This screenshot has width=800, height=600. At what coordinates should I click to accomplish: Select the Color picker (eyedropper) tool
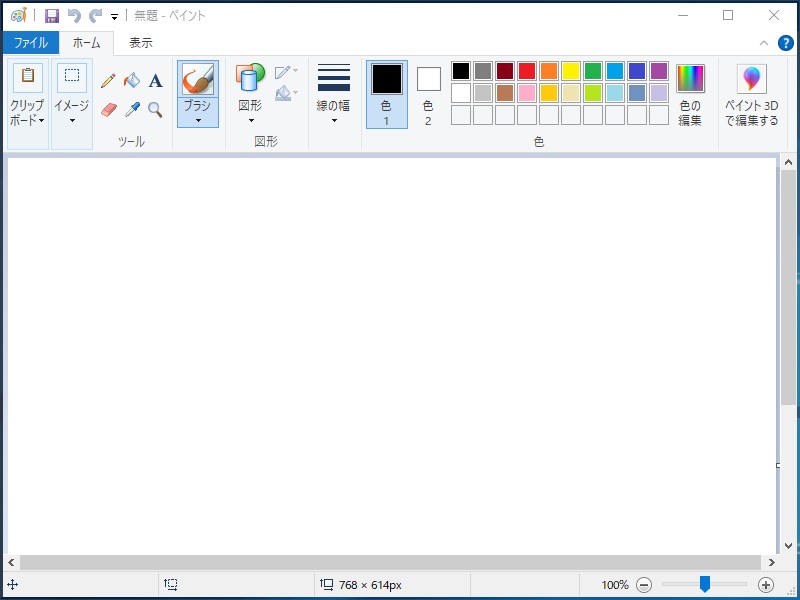coord(133,110)
